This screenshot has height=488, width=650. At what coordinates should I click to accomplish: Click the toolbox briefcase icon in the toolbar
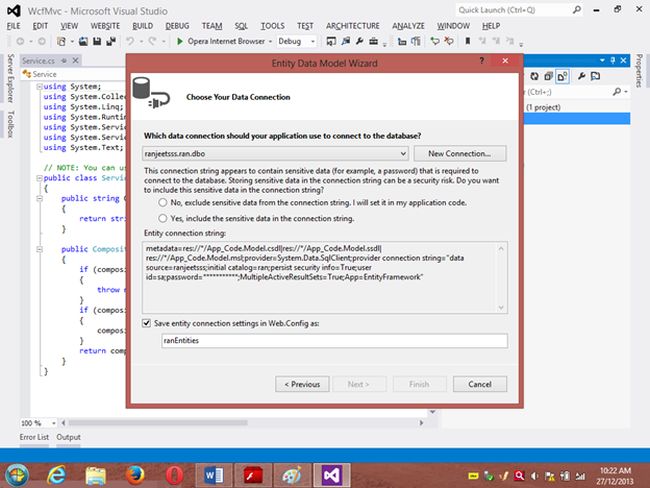click(374, 41)
